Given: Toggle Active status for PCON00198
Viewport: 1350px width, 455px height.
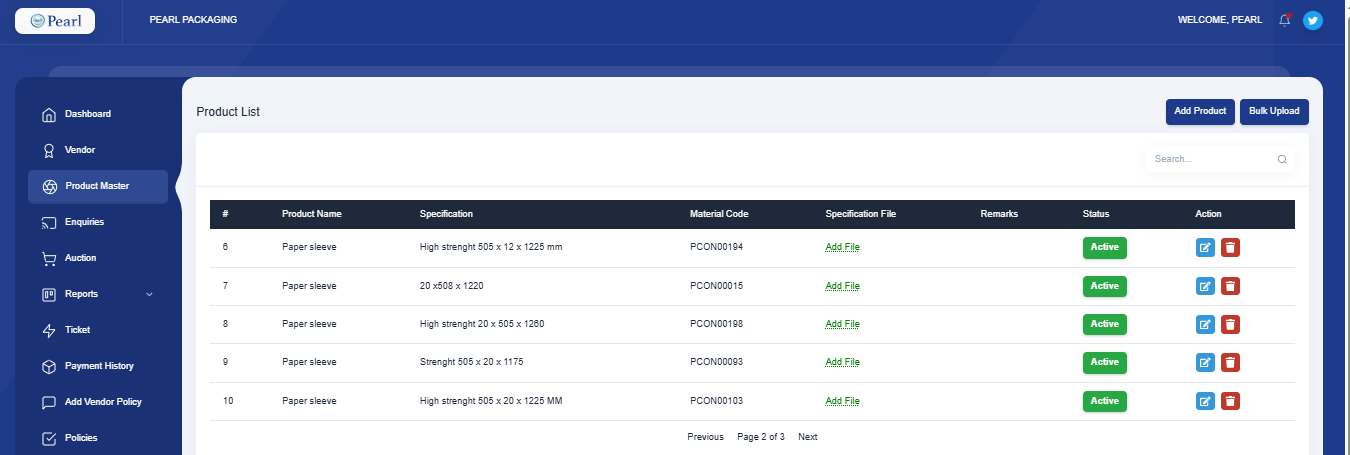Looking at the screenshot, I should click(1104, 324).
